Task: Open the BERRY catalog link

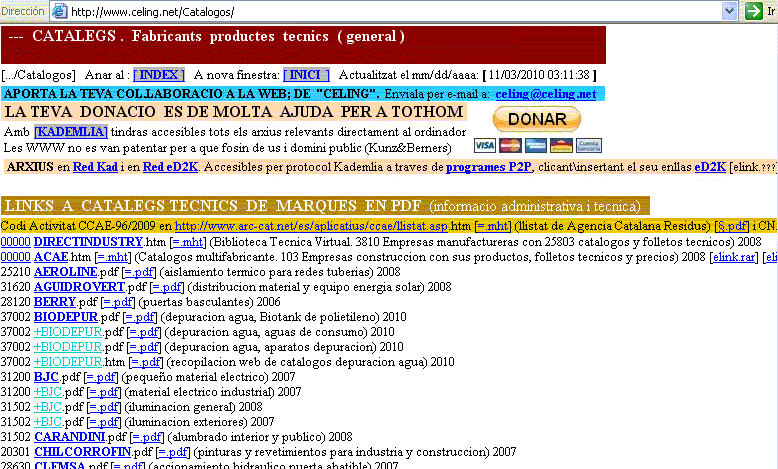Action: [x=55, y=302]
